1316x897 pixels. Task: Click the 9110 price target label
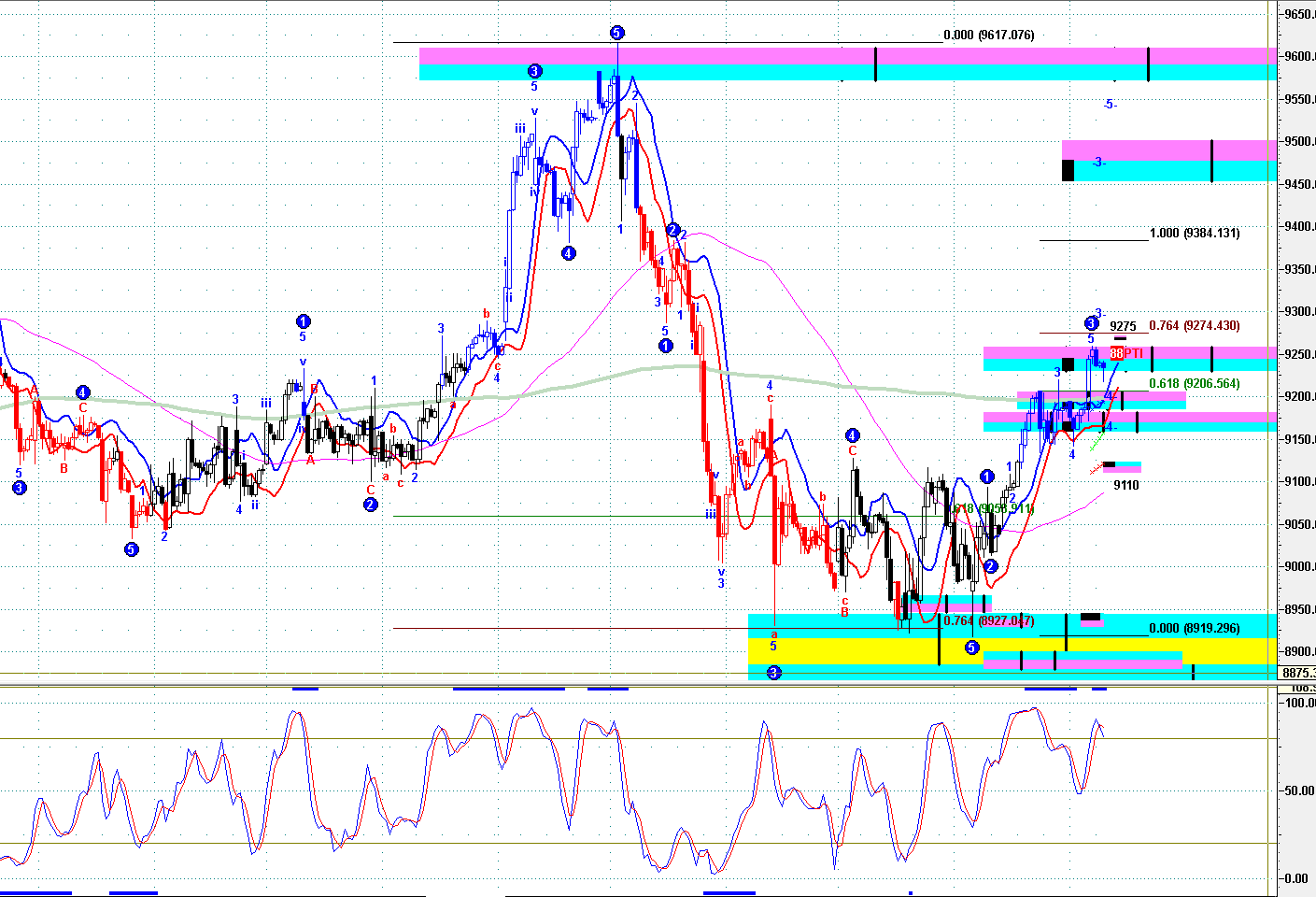1125,485
